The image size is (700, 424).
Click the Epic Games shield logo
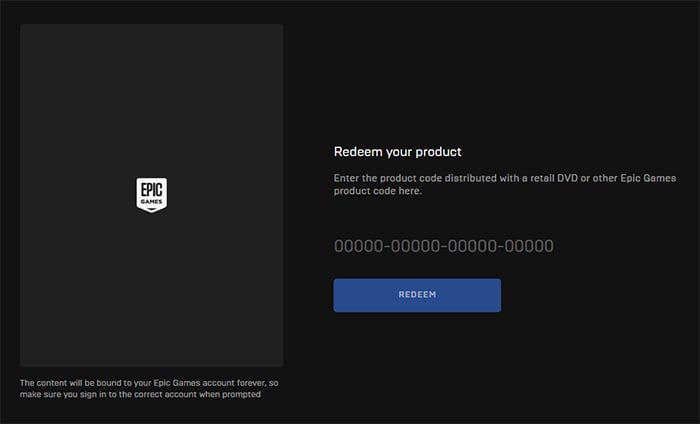click(151, 195)
